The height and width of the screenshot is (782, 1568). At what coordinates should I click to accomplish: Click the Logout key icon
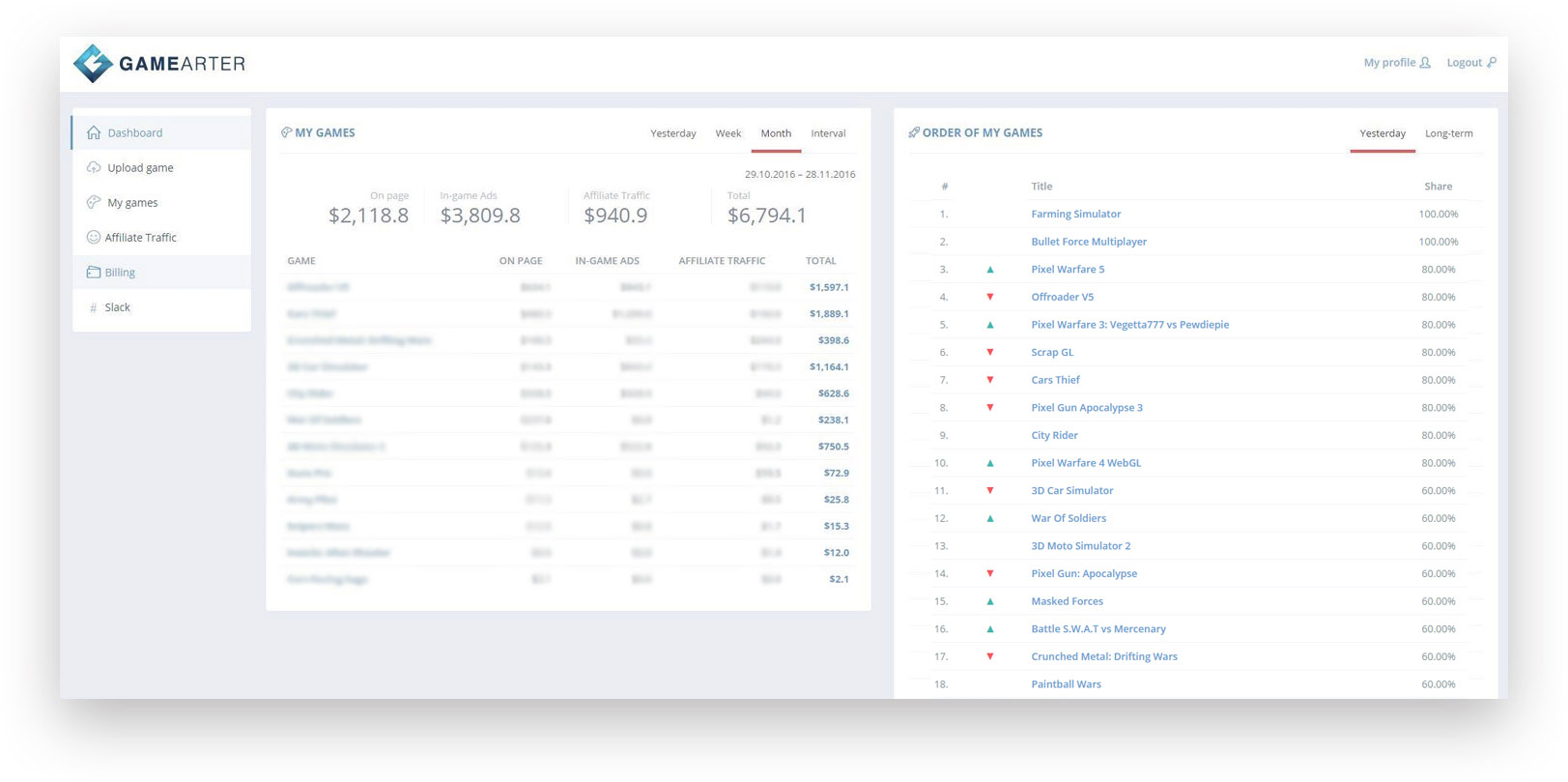pyautogui.click(x=1492, y=63)
